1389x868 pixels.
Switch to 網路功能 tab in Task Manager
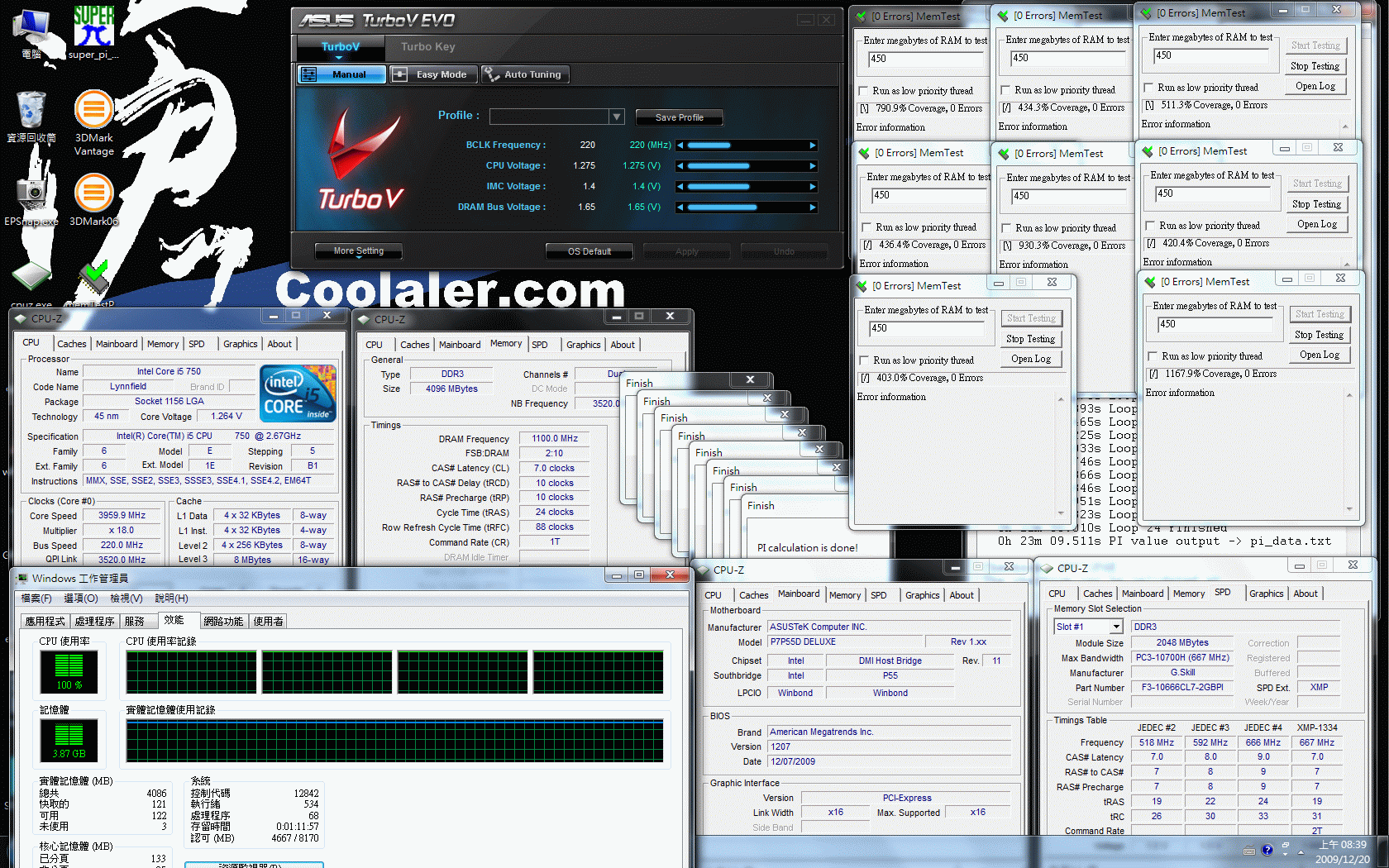tap(223, 621)
